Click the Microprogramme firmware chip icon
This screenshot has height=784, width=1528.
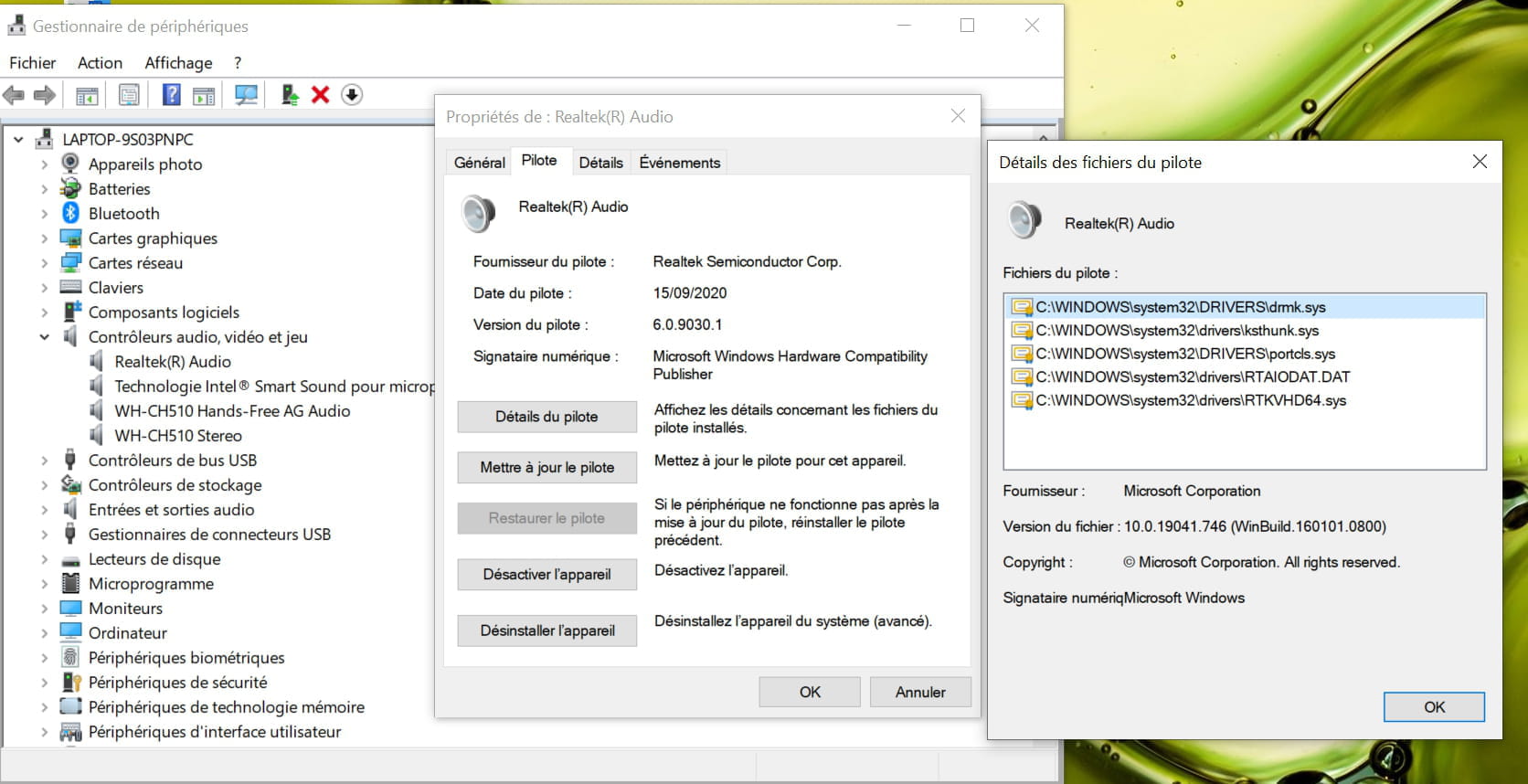click(70, 583)
